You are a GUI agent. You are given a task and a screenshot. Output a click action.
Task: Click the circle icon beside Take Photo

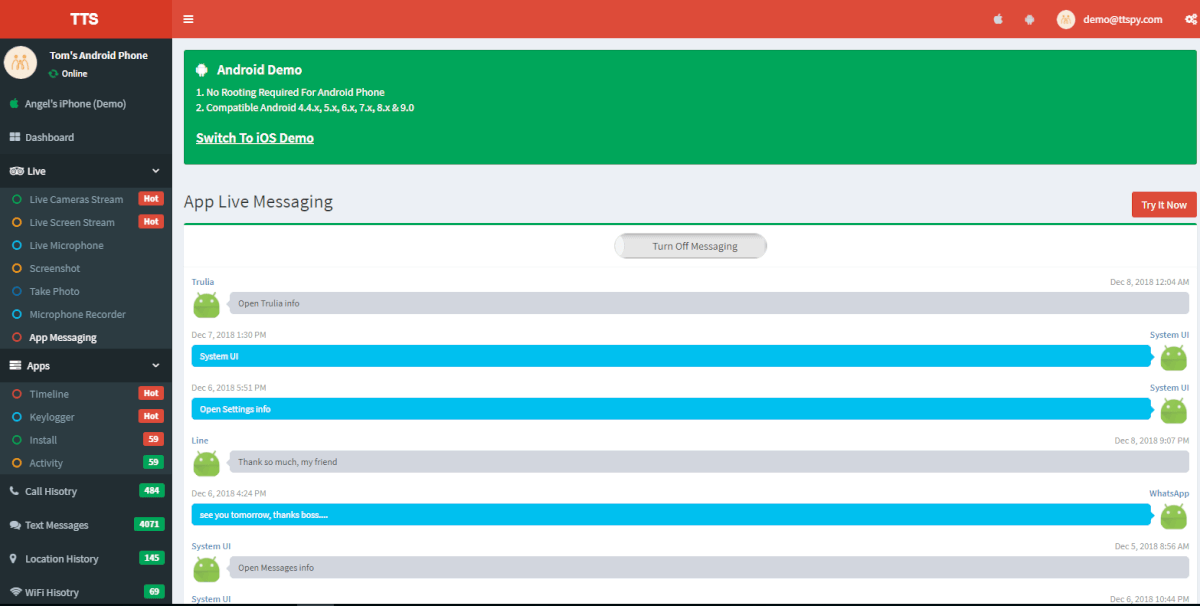click(x=17, y=291)
